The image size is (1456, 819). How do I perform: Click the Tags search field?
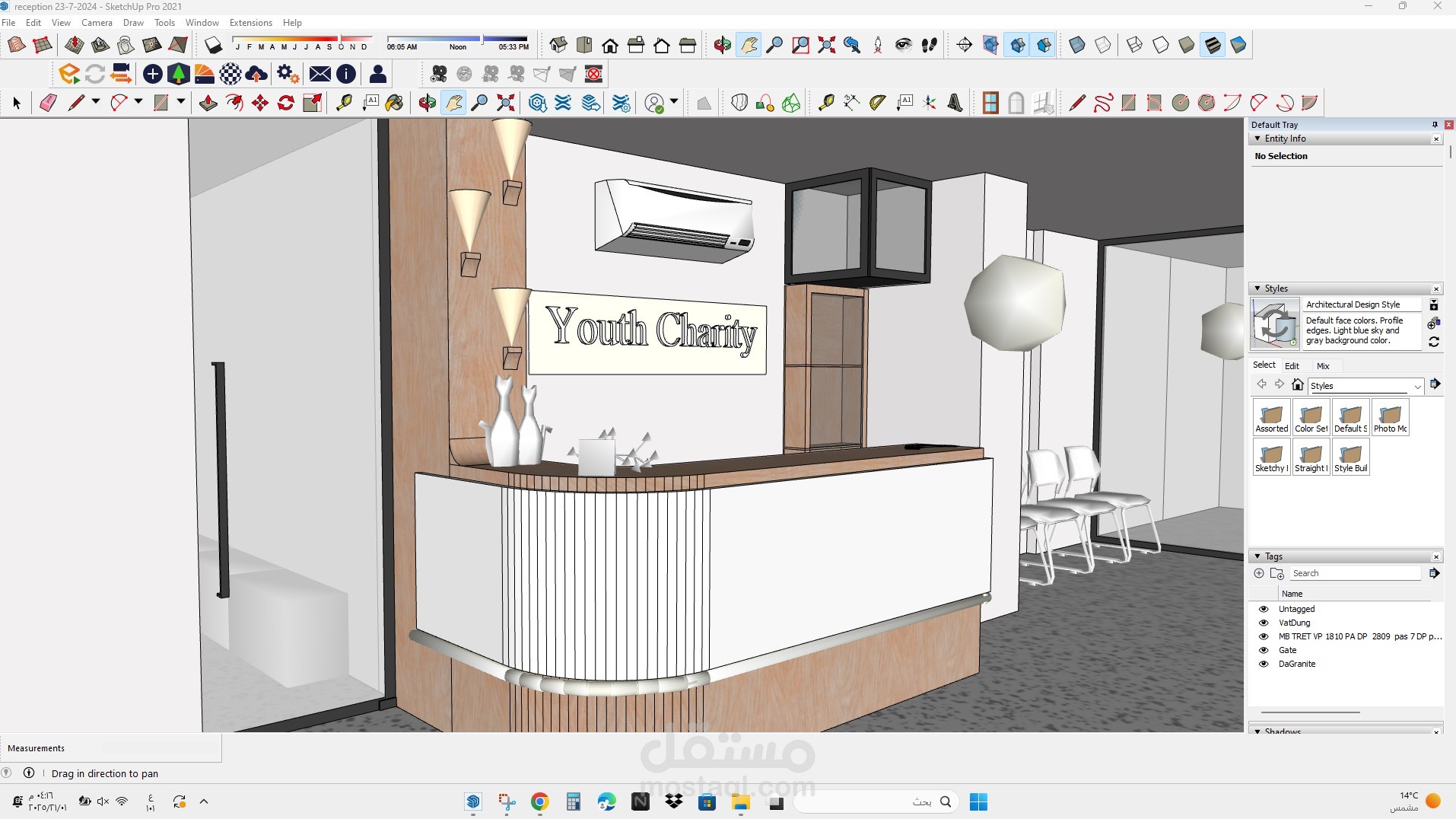pyautogui.click(x=1354, y=573)
